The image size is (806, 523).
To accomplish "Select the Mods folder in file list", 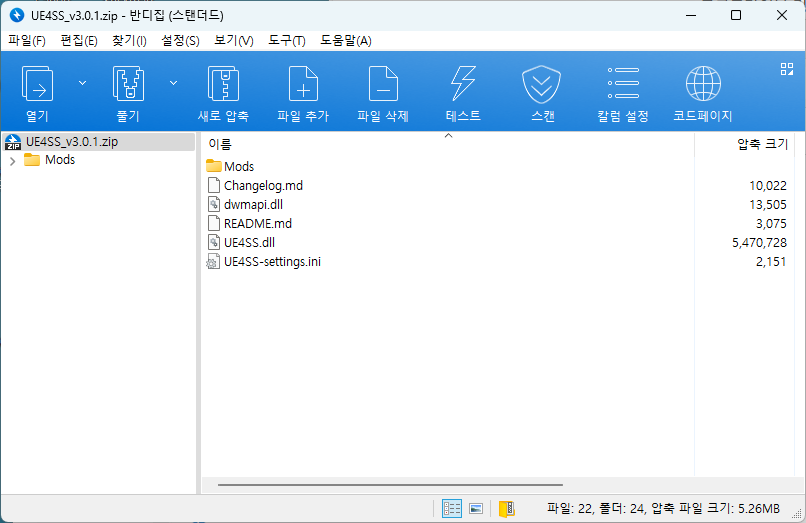I will click(230, 167).
